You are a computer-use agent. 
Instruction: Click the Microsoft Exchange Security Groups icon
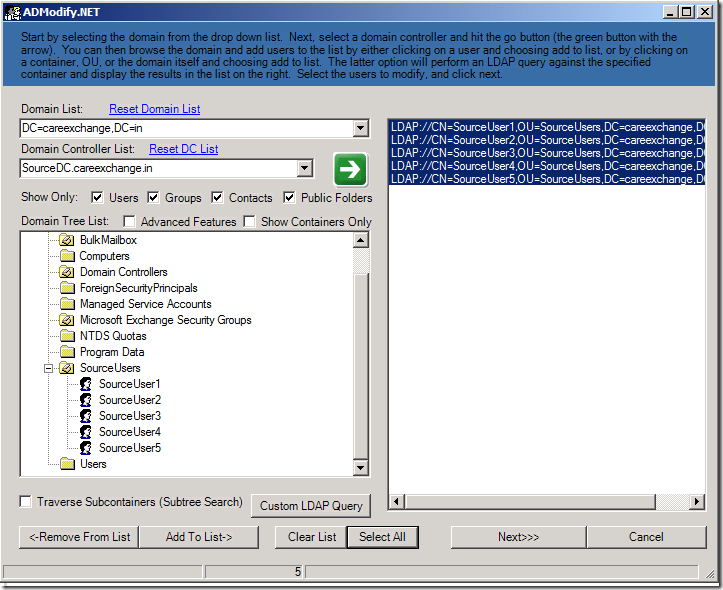67,320
